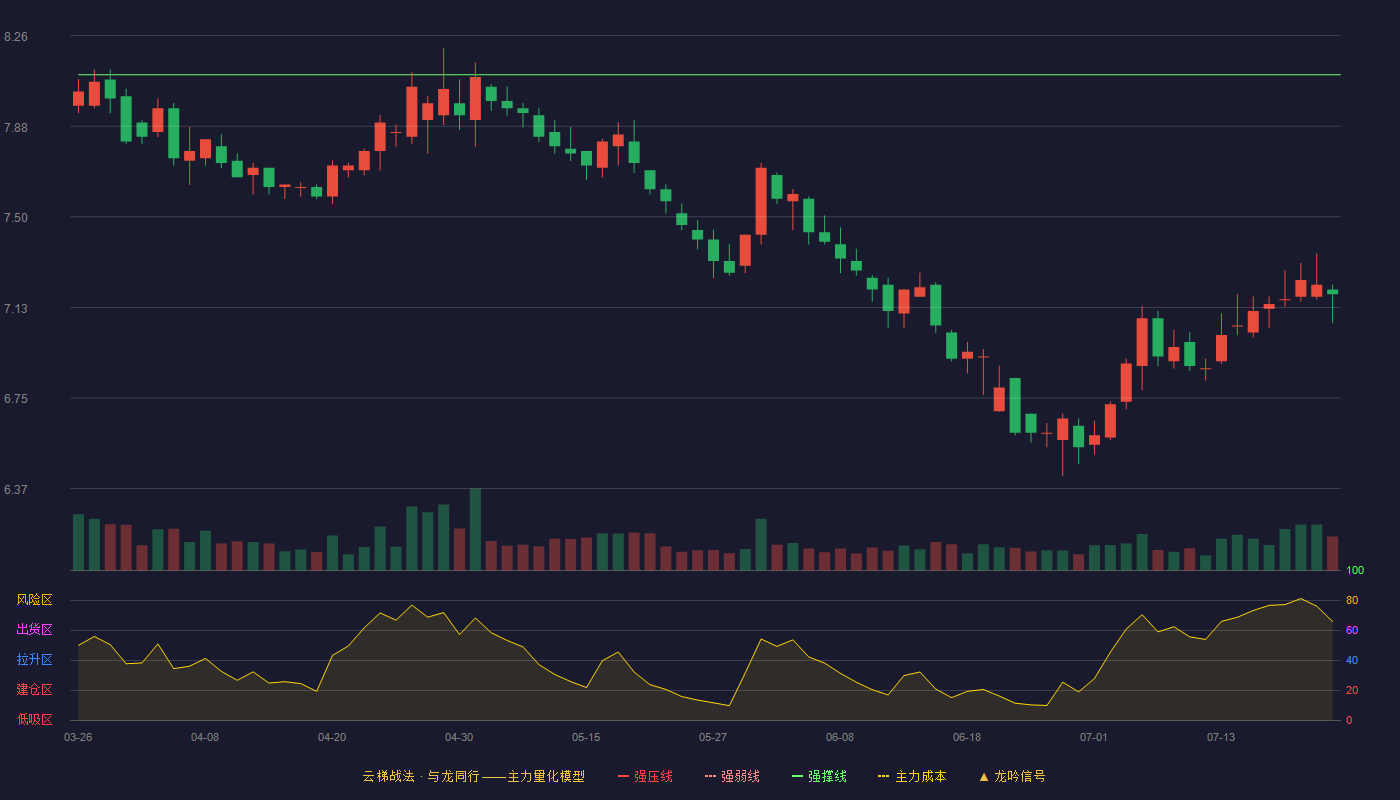Click the 04-08 date axis label
Image resolution: width=1400 pixels, height=800 pixels.
click(205, 737)
